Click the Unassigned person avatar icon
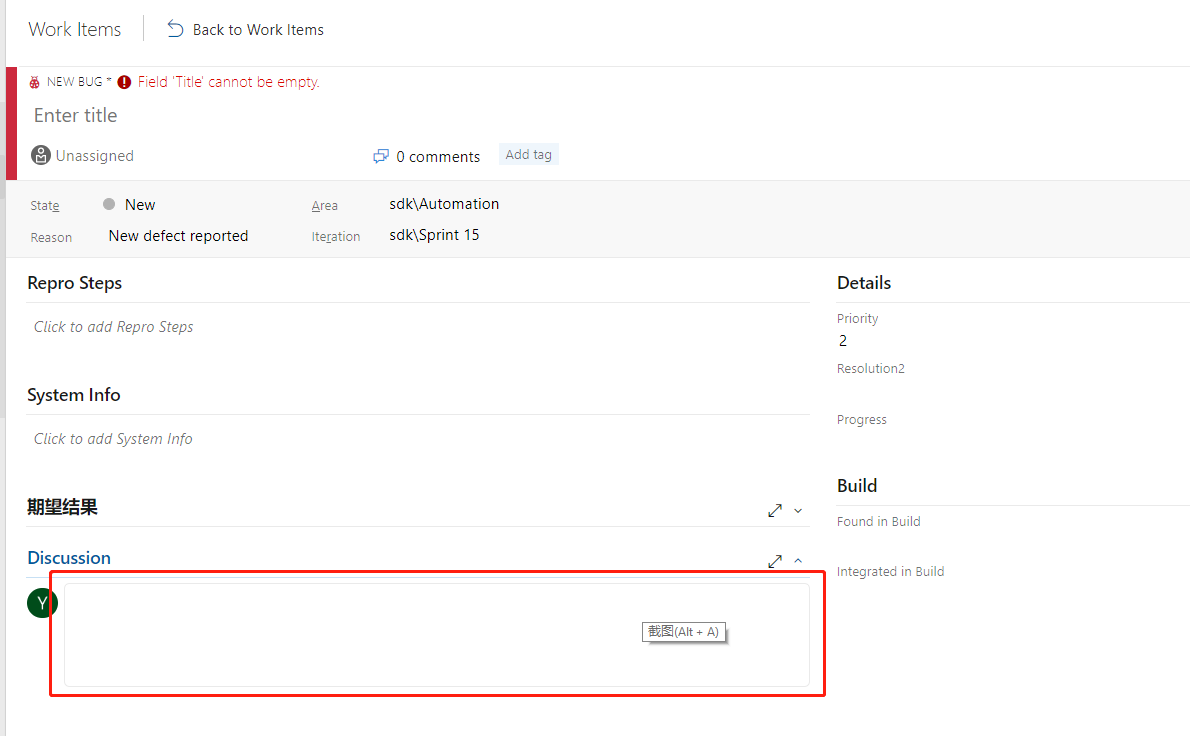 [x=41, y=155]
